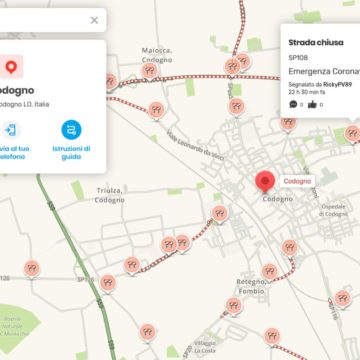
Task: Click the Viale Leonardo da Vinci street label
Action: pyautogui.click(x=194, y=146)
